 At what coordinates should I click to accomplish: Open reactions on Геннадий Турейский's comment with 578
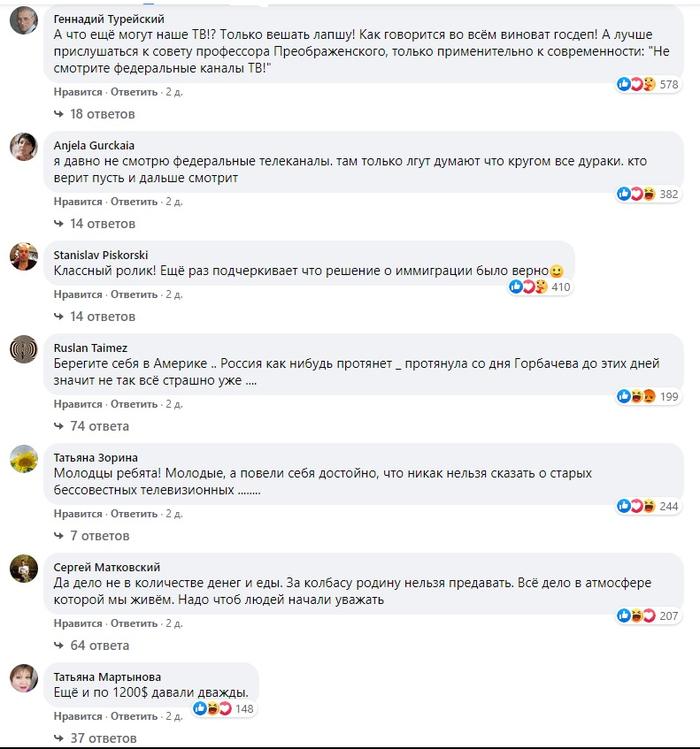(x=648, y=85)
